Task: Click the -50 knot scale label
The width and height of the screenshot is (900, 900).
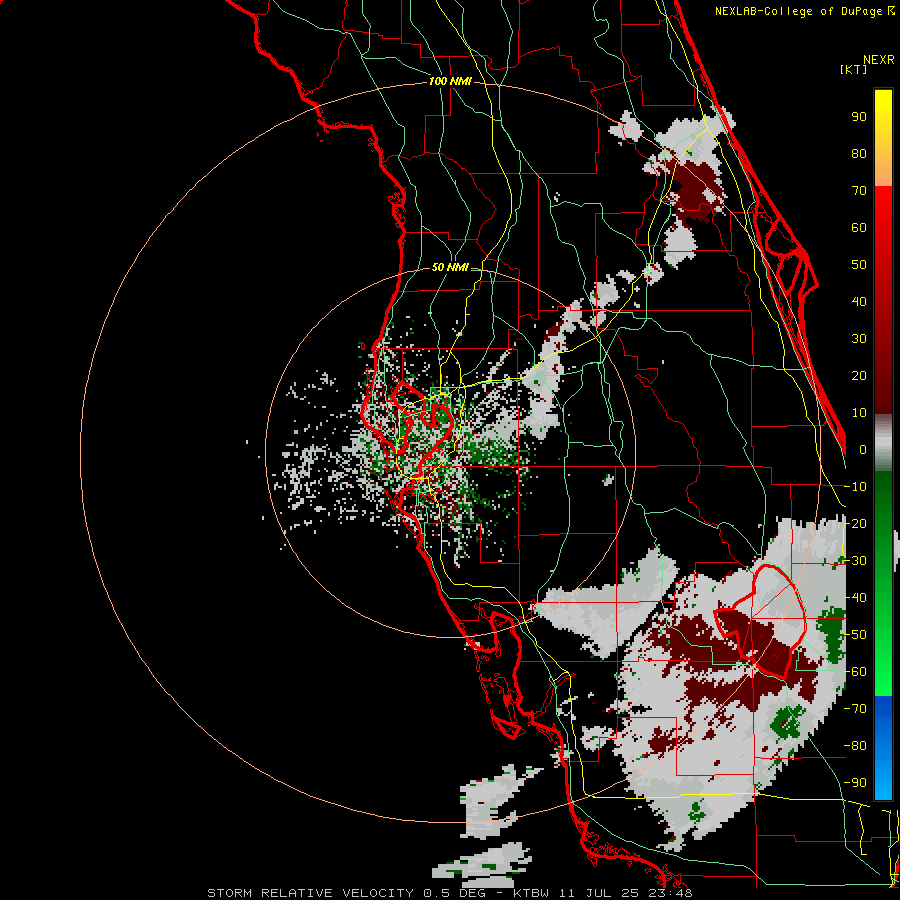Action: click(855, 635)
